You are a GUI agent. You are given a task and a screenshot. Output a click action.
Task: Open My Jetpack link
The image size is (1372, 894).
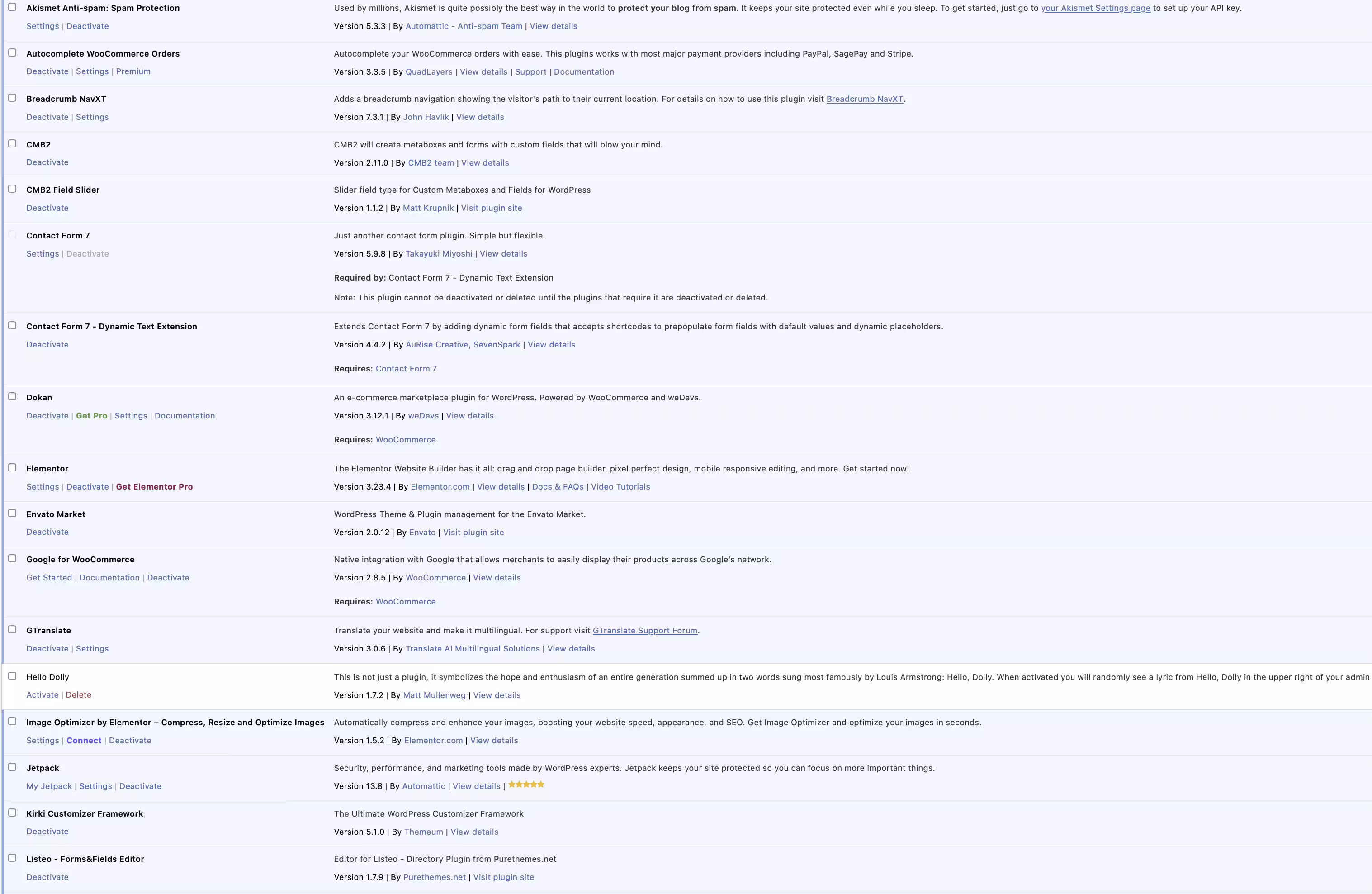point(49,786)
